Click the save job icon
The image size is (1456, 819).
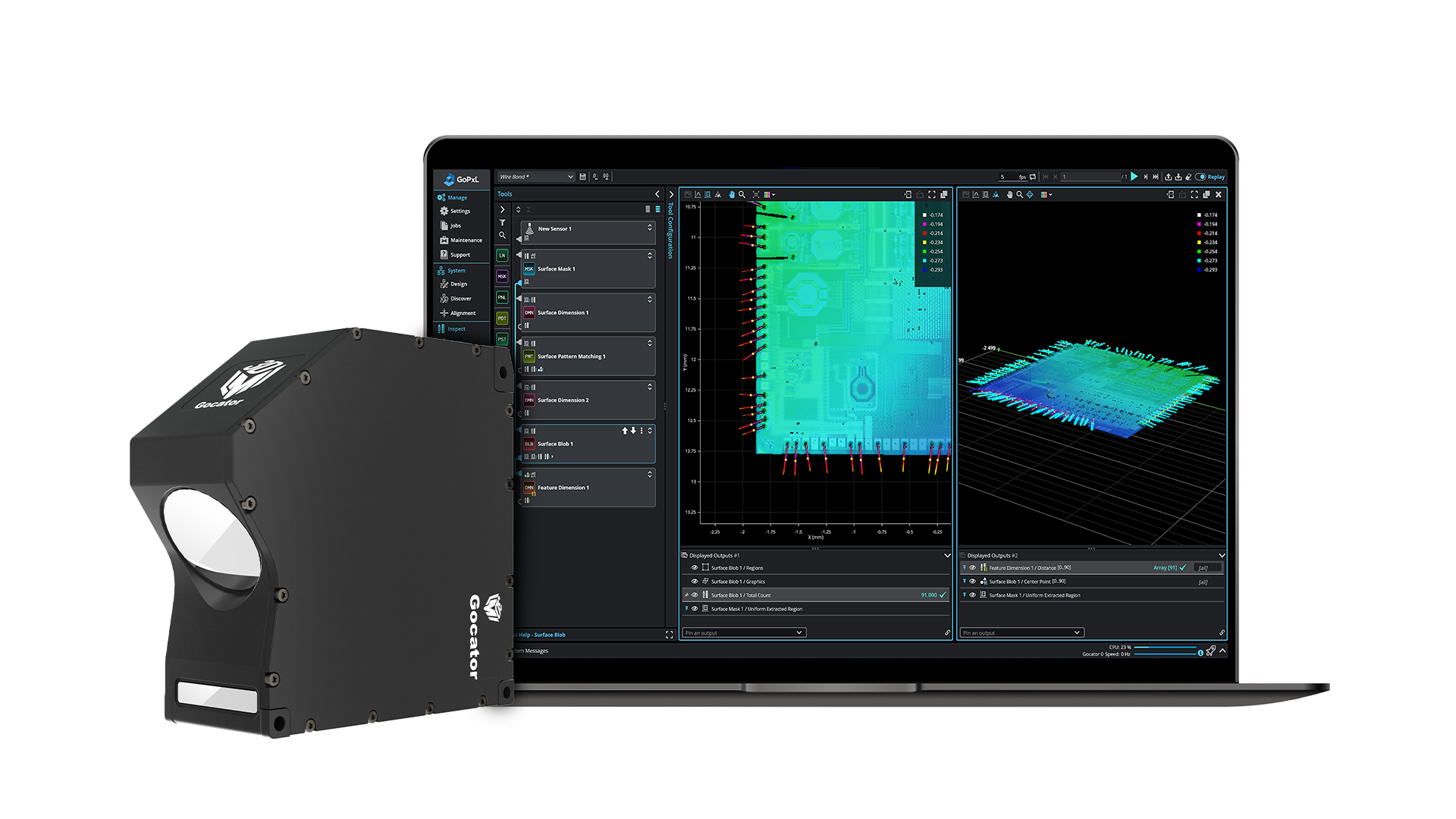tap(582, 177)
